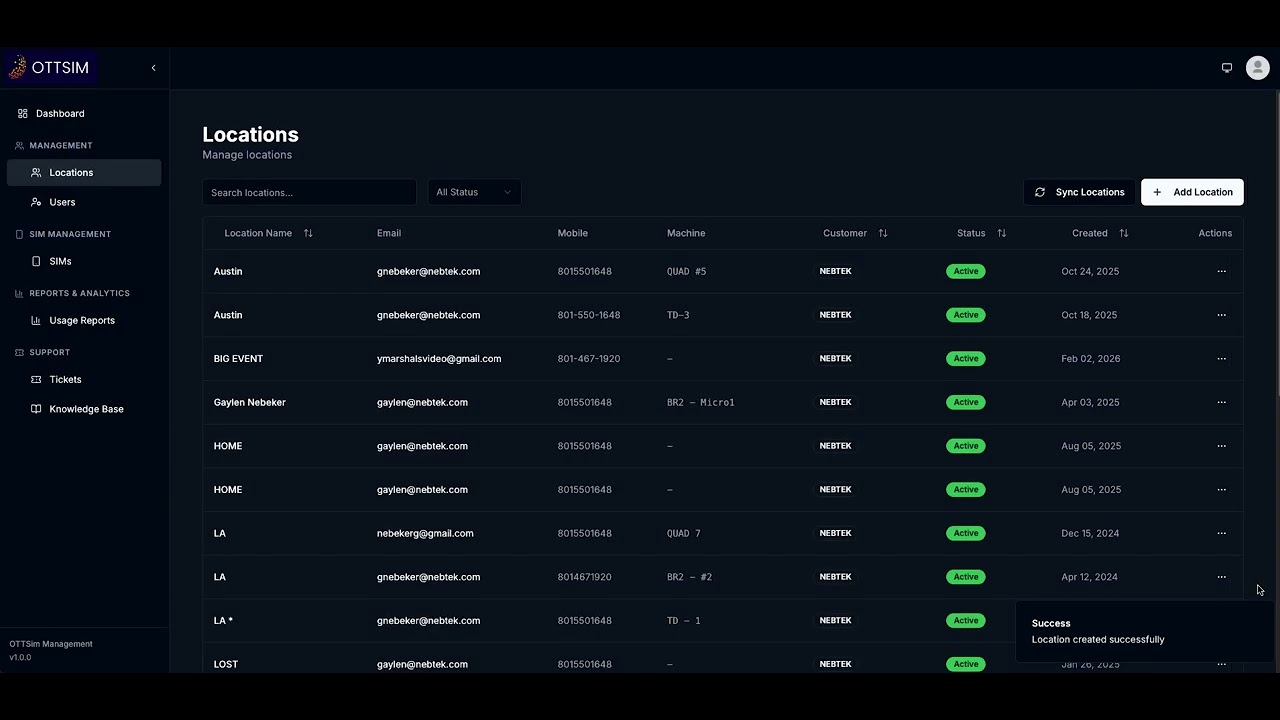The height and width of the screenshot is (720, 1280).
Task: Sort by Customer column arrows
Action: (883, 233)
